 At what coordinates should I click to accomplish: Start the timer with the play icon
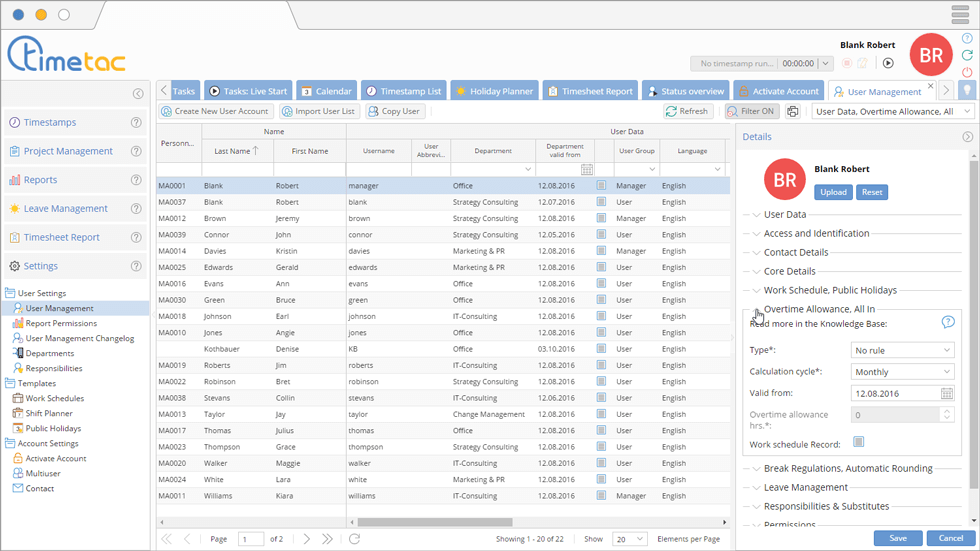(888, 63)
